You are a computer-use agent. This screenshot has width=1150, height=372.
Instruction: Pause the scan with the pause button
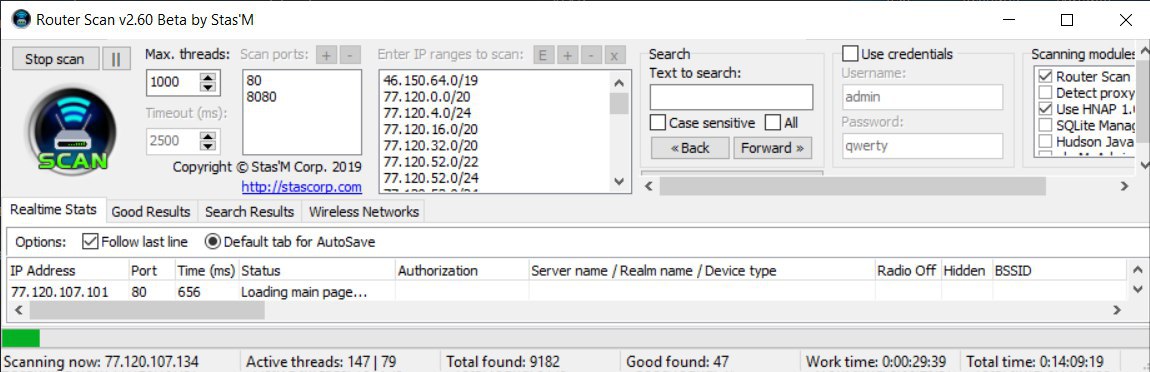[116, 59]
